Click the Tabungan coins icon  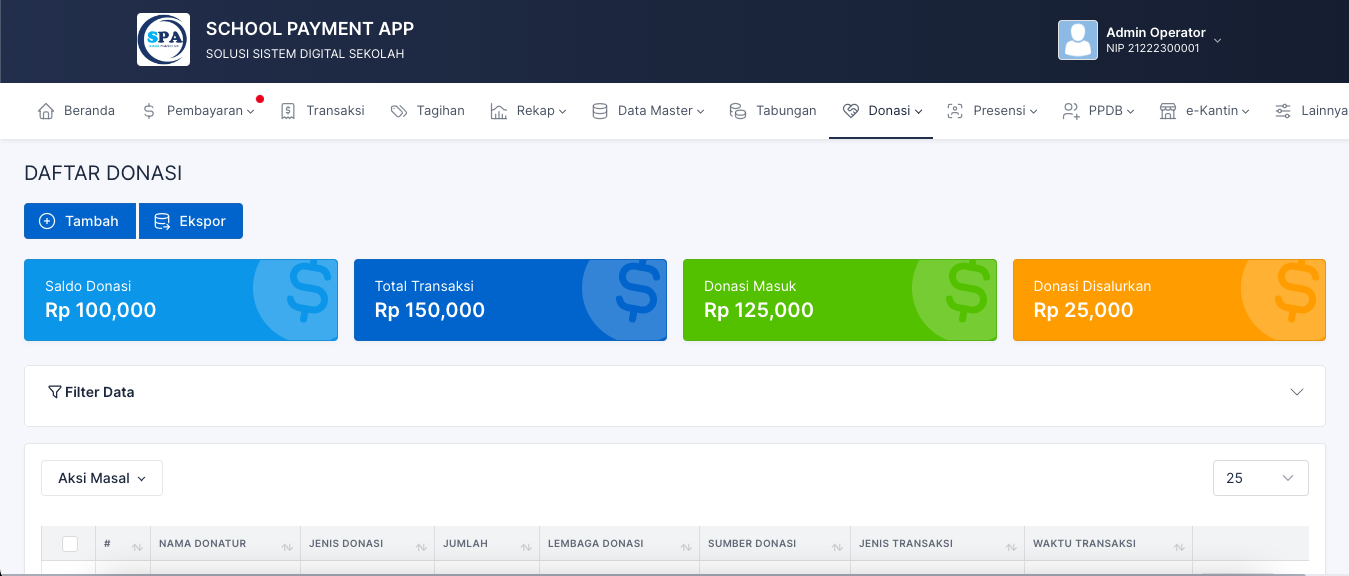[x=738, y=111]
